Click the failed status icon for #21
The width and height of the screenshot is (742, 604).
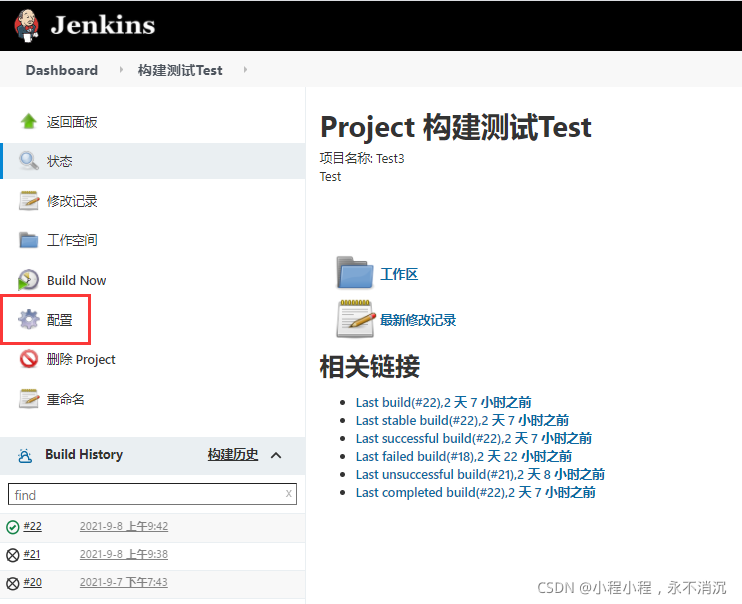(13, 555)
